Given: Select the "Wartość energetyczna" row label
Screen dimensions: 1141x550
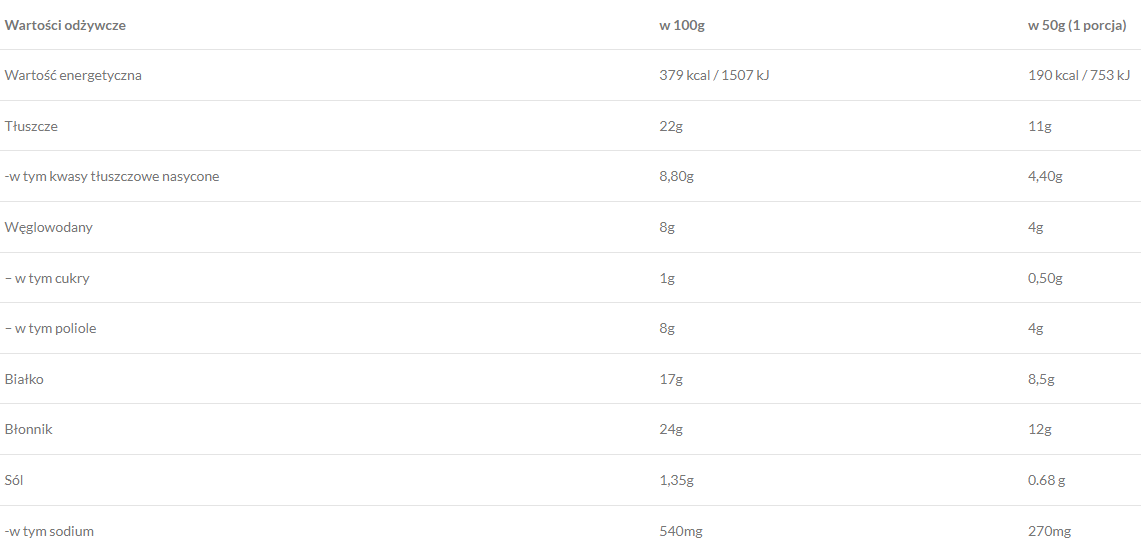Looking at the screenshot, I should pos(73,75).
